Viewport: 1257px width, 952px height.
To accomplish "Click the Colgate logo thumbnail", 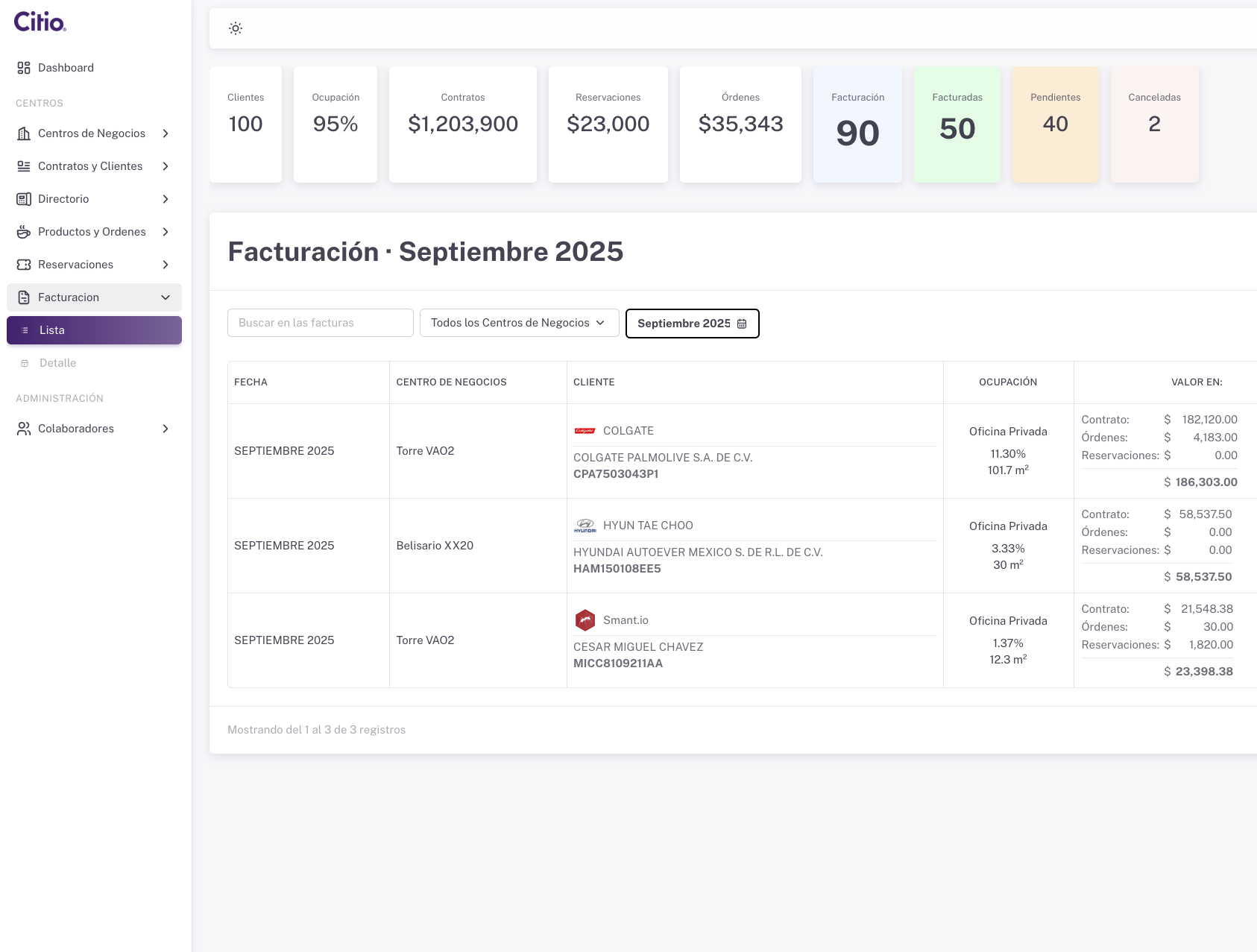I will [585, 431].
